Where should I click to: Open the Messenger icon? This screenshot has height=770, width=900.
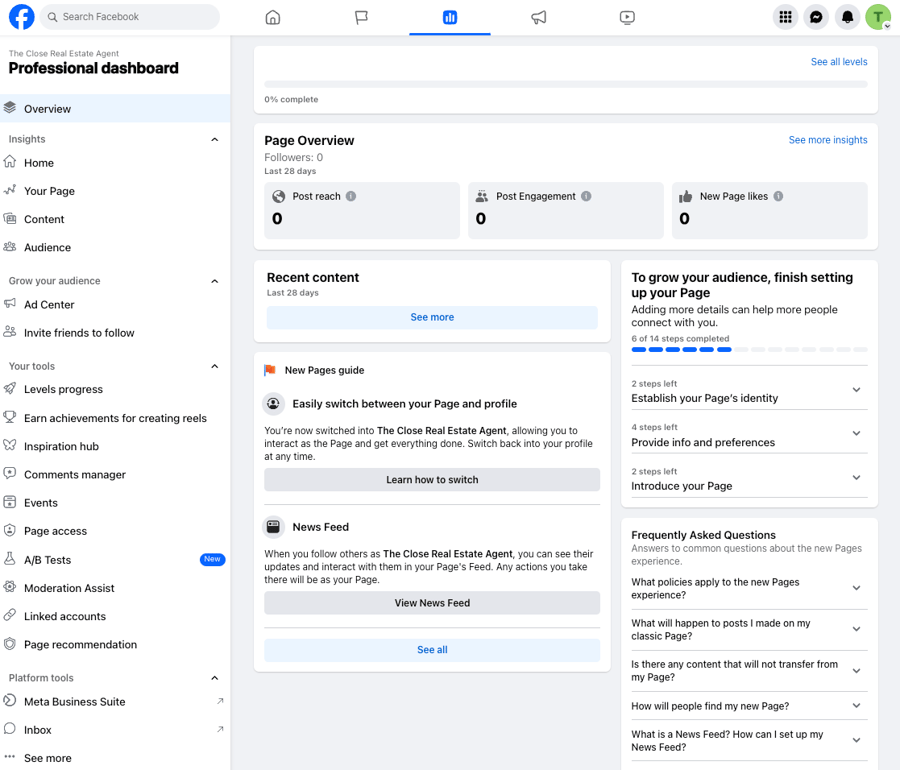coord(817,17)
